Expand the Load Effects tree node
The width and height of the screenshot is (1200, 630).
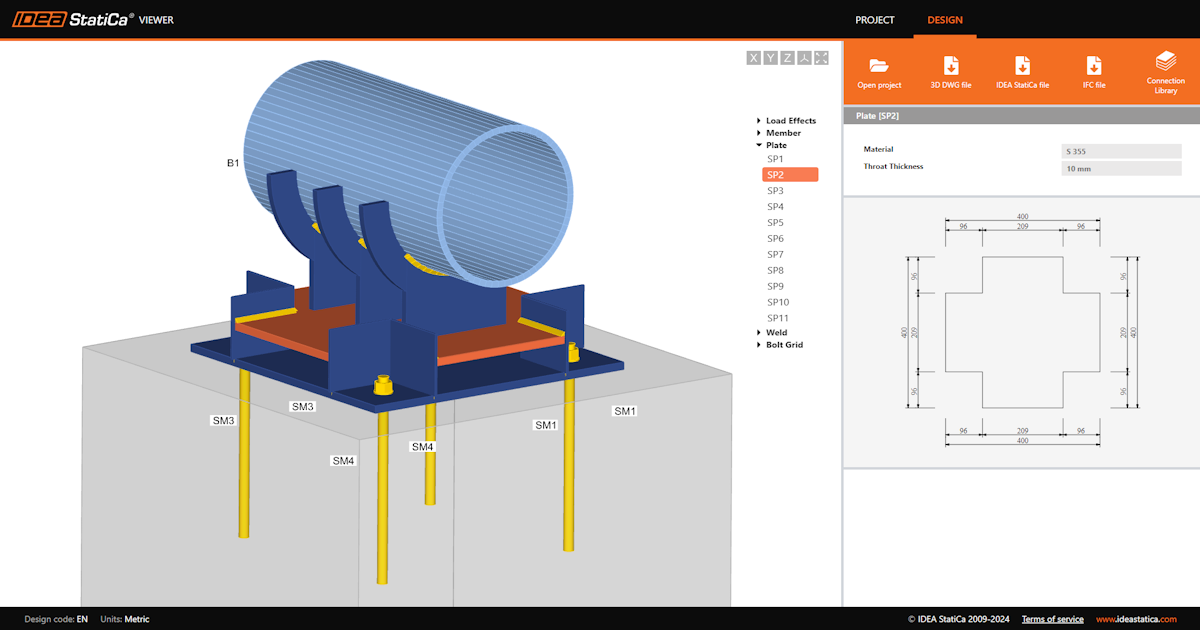tap(759, 121)
